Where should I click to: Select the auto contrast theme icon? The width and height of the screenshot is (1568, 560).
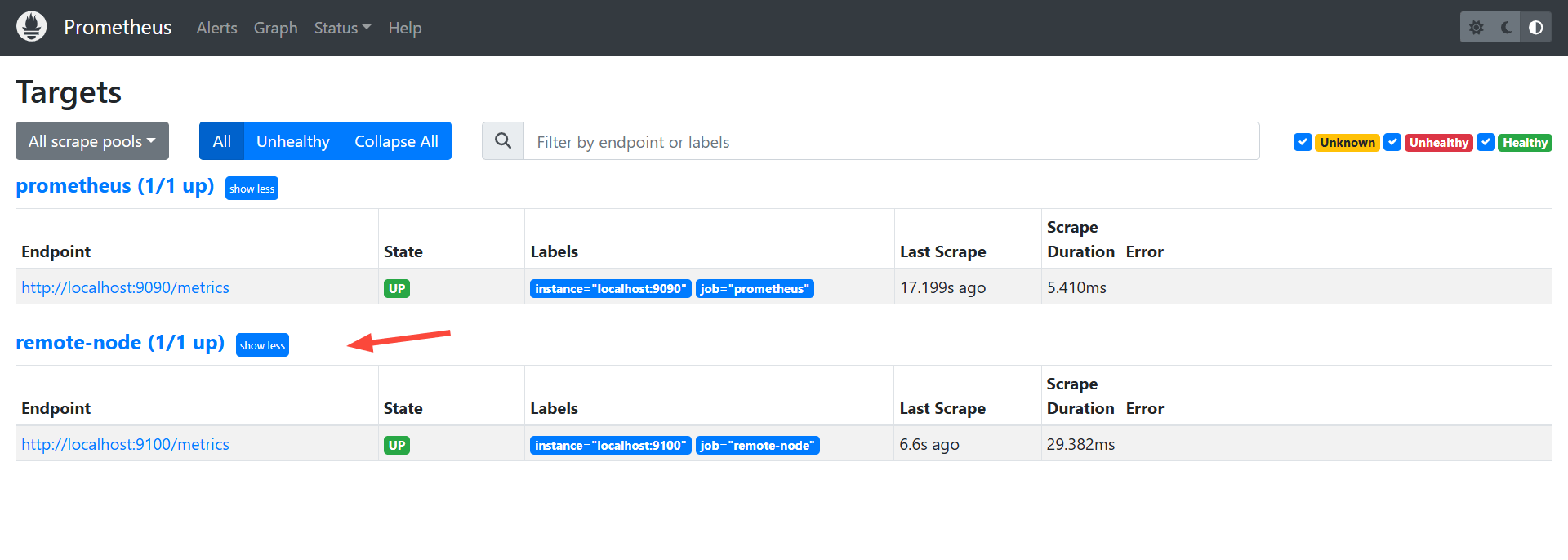pos(1535,28)
